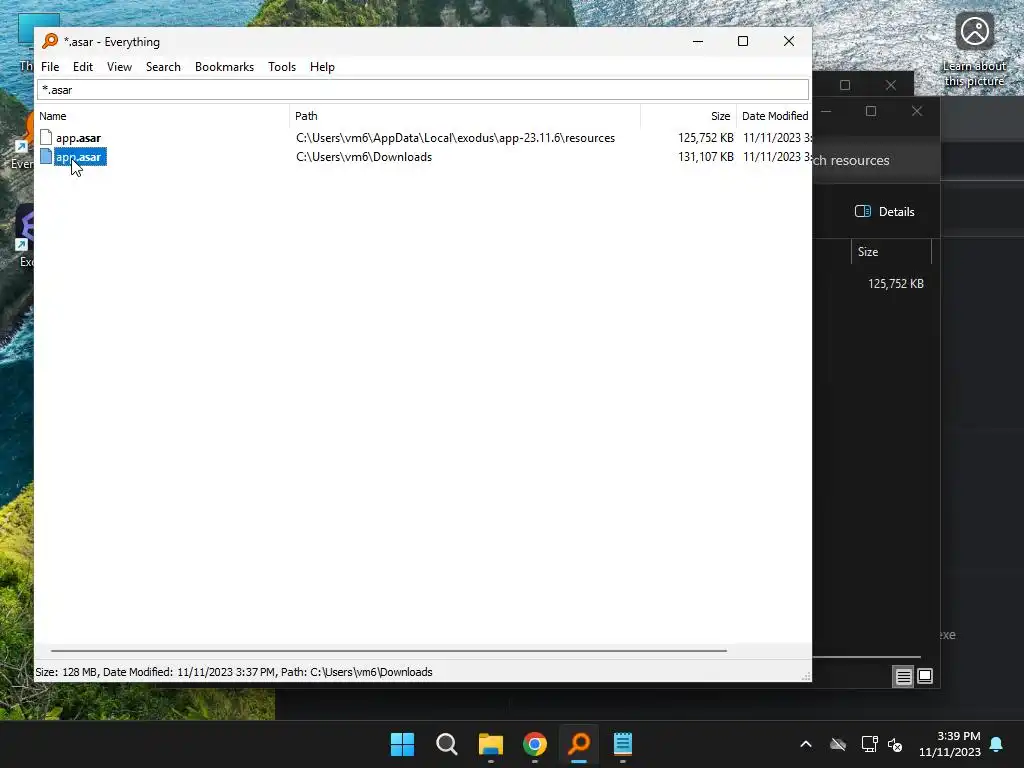Viewport: 1024px width, 768px height.
Task: Click the Everything status bar text
Action: tap(234, 672)
